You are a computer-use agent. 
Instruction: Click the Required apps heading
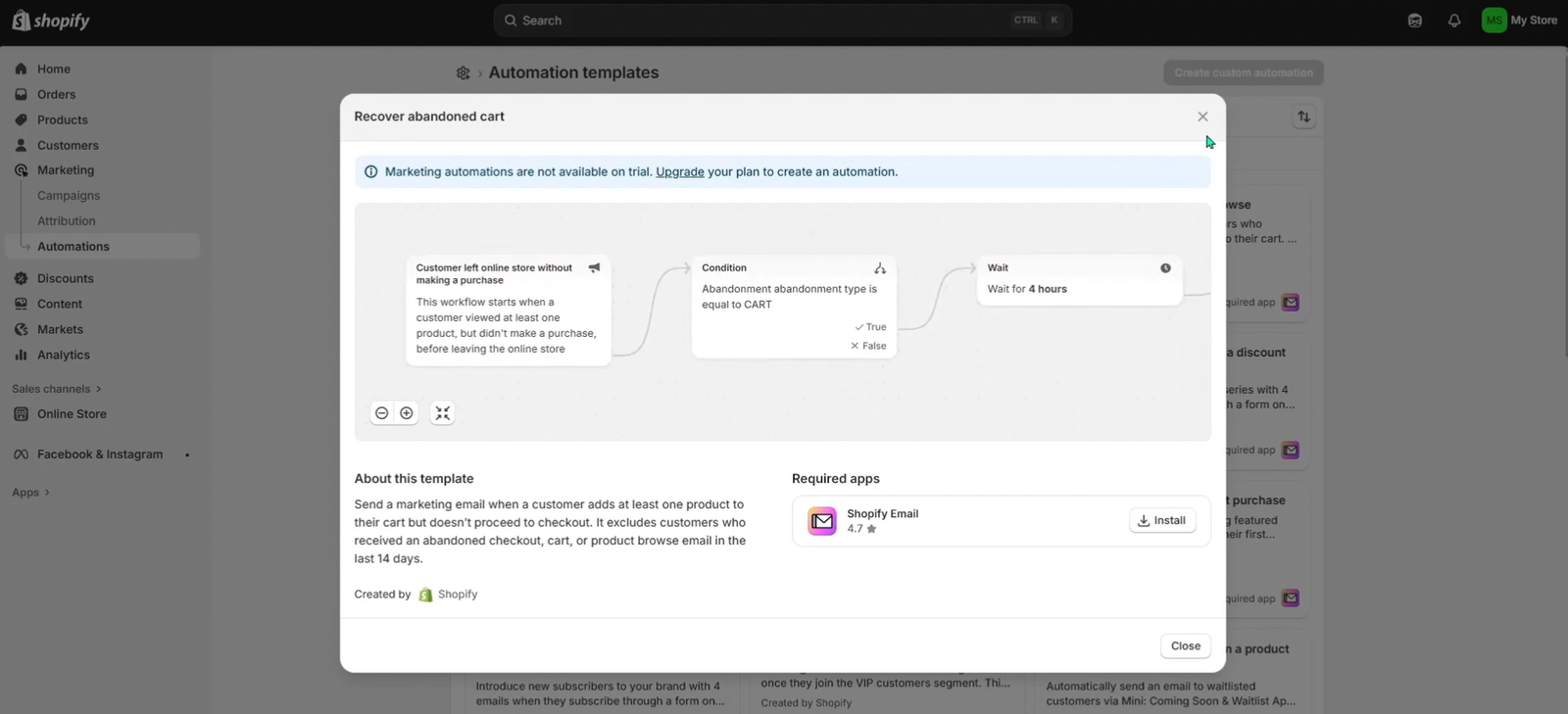tap(836, 479)
